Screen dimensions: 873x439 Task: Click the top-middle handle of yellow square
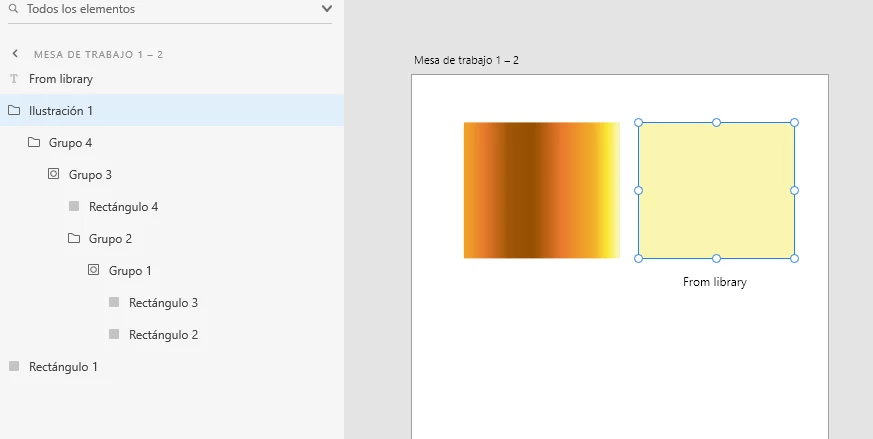[x=717, y=123]
